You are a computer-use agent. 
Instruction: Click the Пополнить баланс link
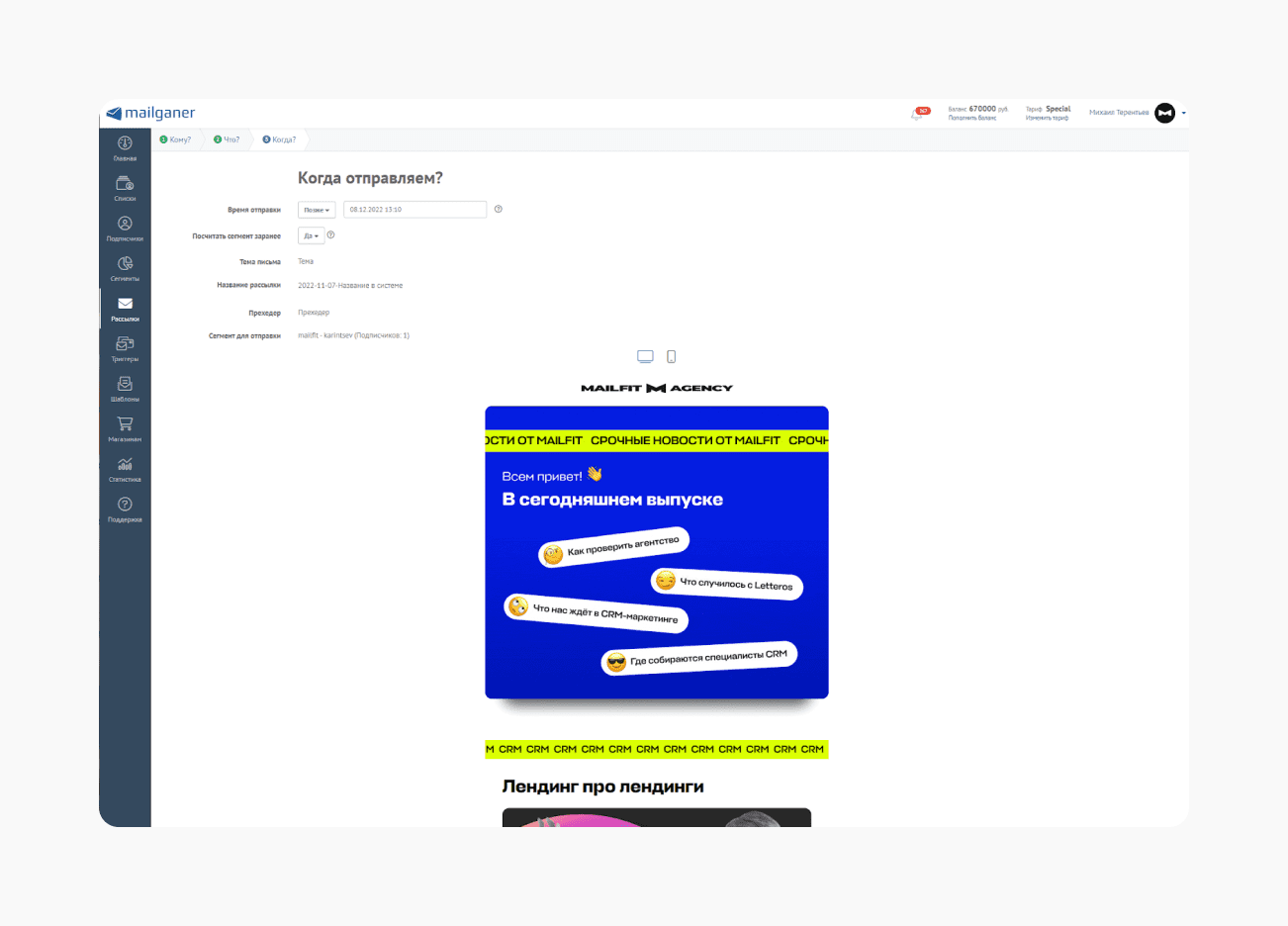pos(972,118)
